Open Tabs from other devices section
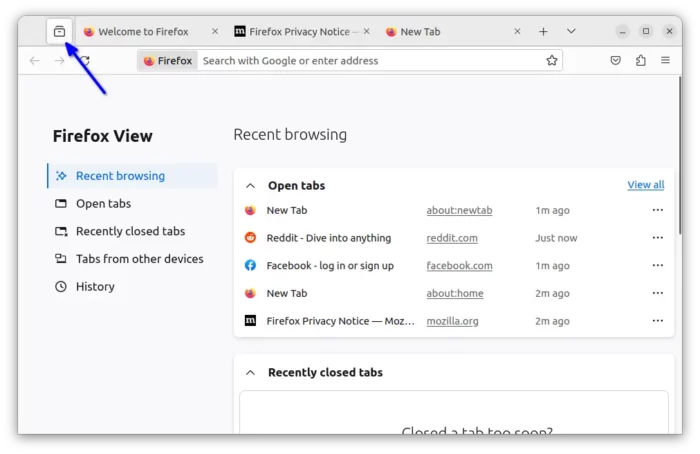 [132, 259]
